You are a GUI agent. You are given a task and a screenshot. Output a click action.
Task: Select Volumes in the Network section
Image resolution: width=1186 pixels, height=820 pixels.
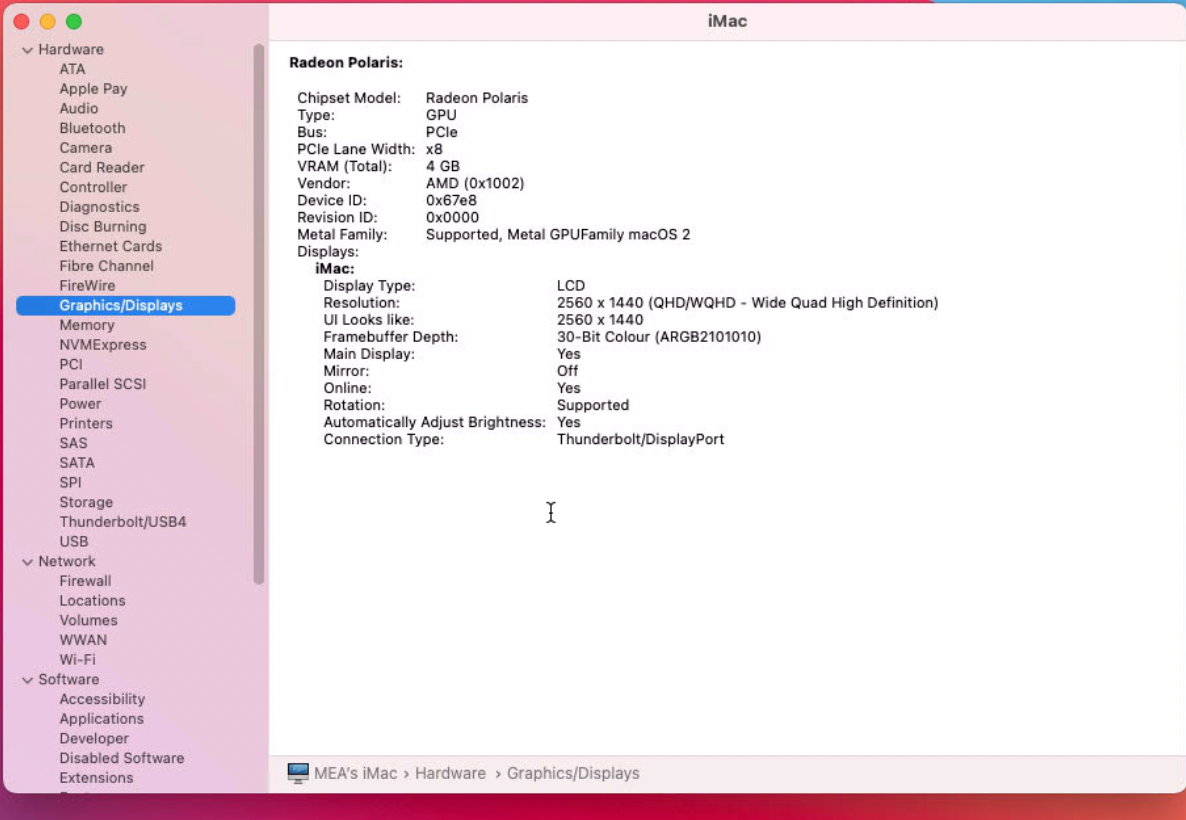(x=88, y=620)
